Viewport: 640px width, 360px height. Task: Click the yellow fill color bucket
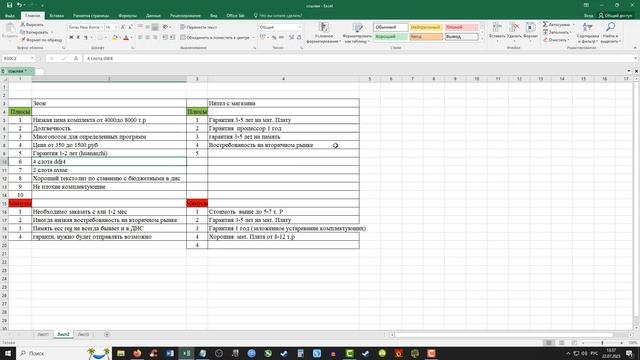[x=115, y=38]
